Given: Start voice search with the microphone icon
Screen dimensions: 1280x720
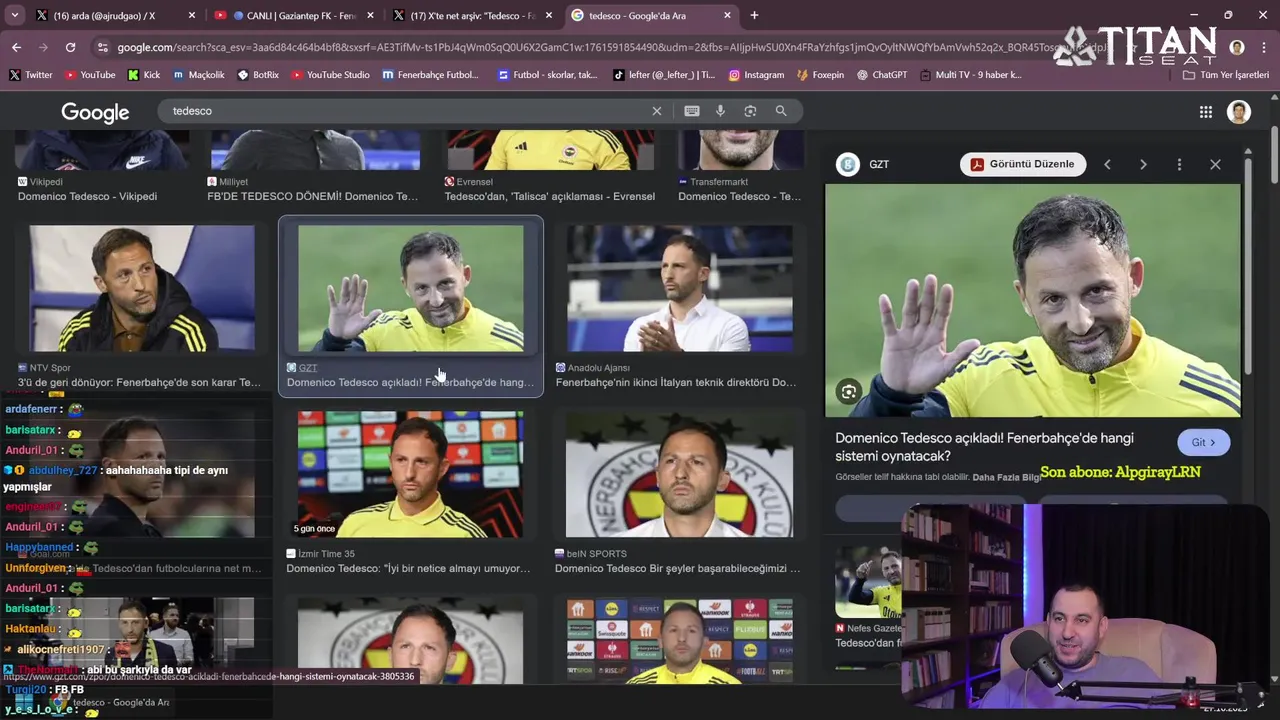Looking at the screenshot, I should [x=720, y=111].
